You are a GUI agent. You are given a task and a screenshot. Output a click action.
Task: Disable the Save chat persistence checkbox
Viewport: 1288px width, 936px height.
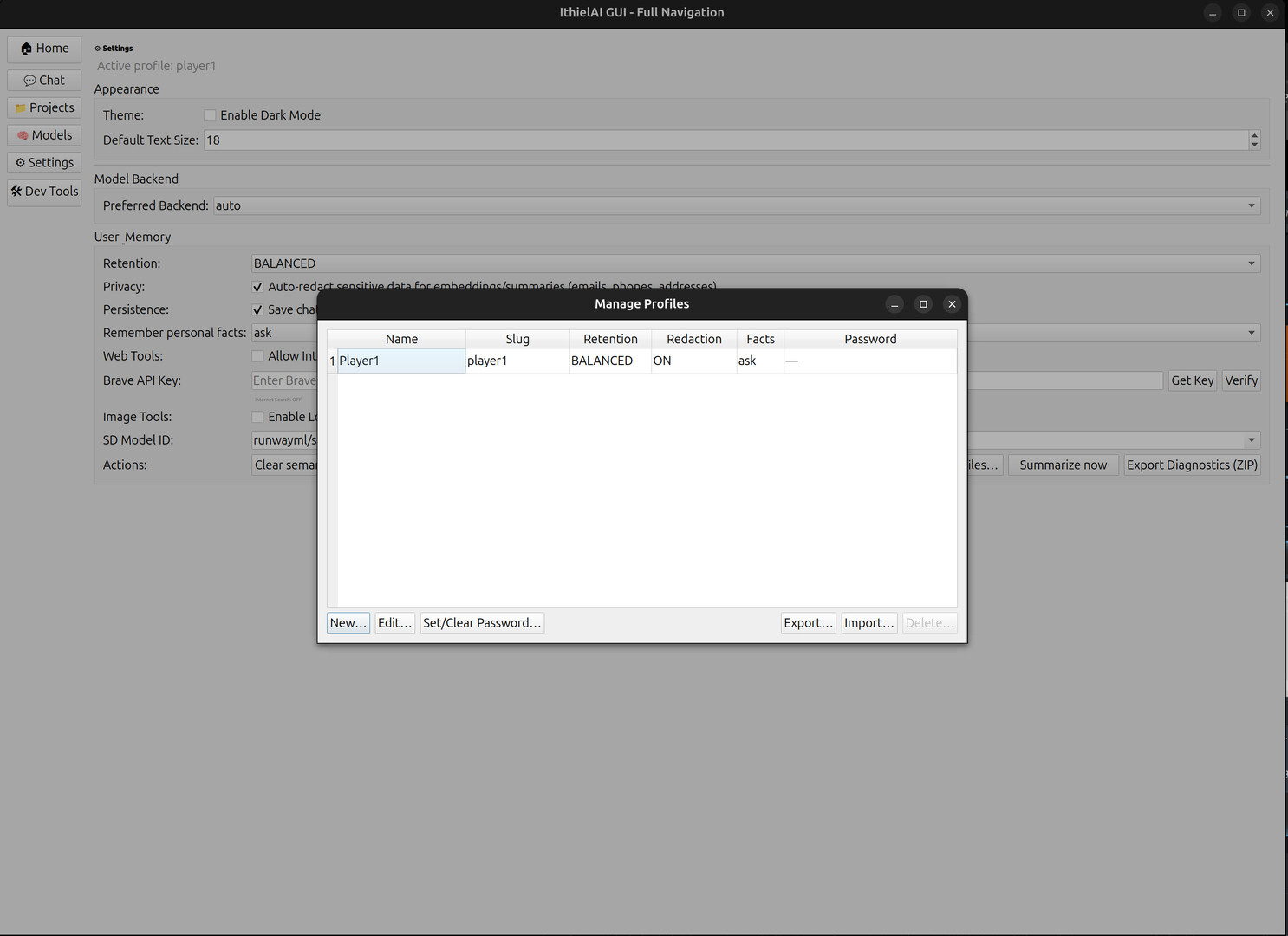257,309
